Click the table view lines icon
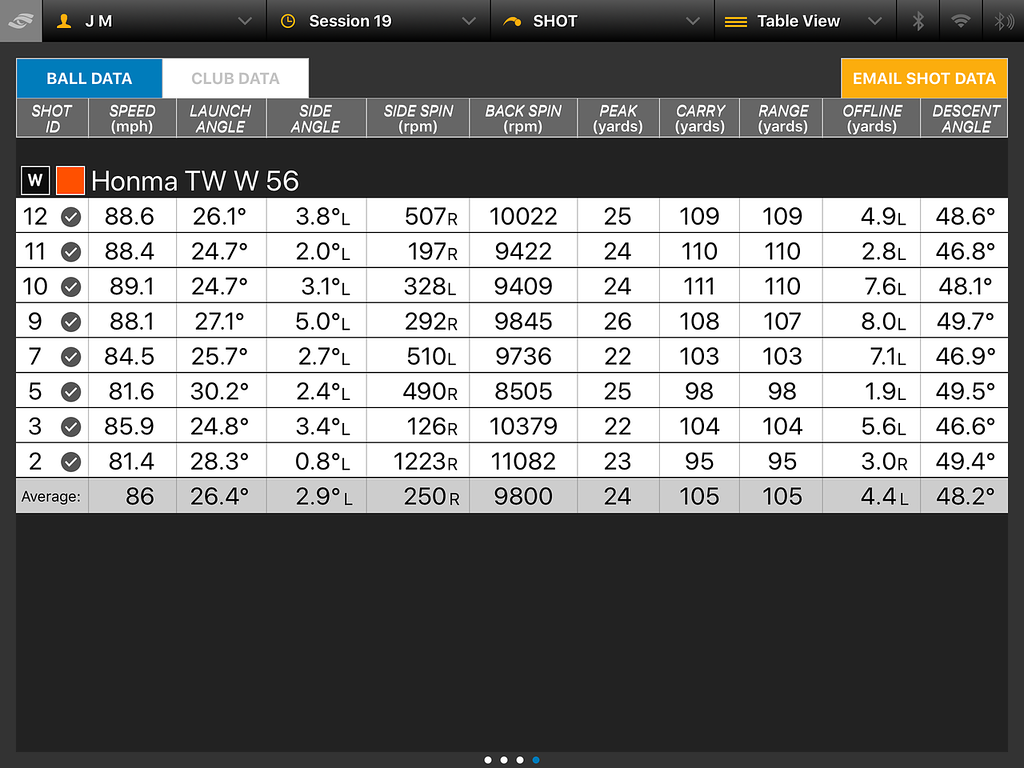Viewport: 1024px width, 768px height. (x=736, y=22)
